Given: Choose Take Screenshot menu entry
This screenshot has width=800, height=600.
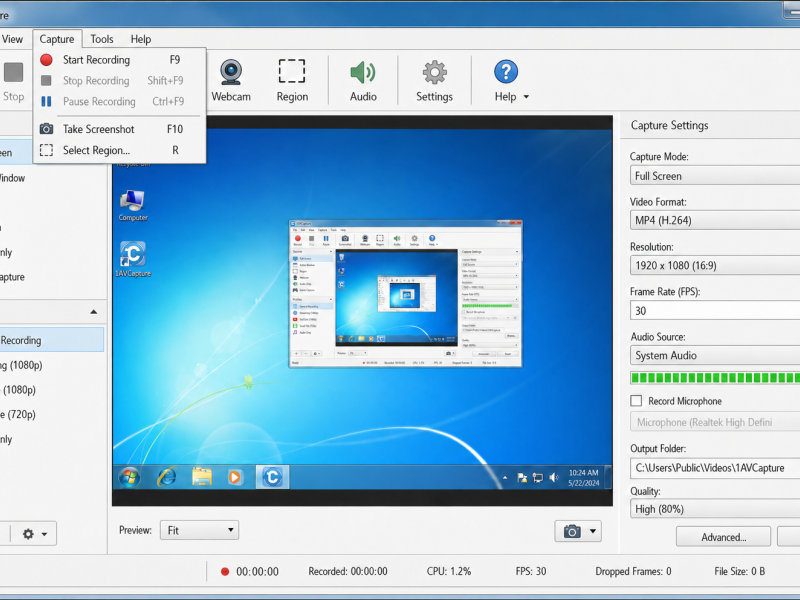Looking at the screenshot, I should pyautogui.click(x=119, y=129).
